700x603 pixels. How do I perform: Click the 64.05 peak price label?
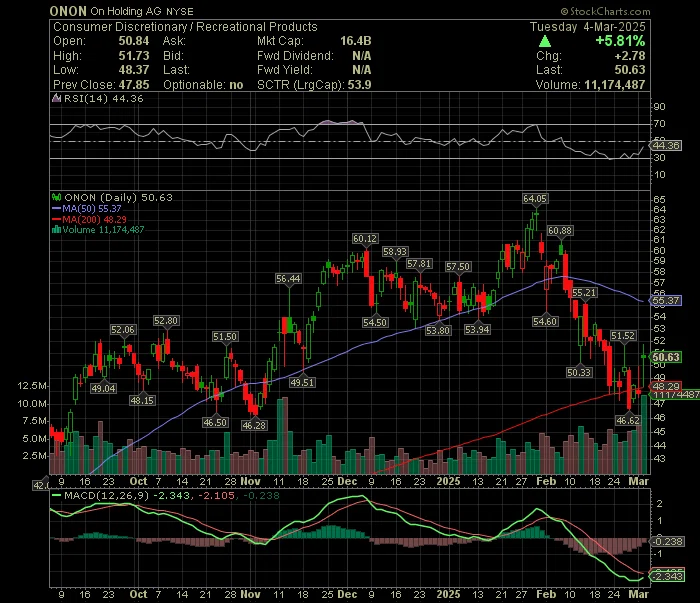click(x=535, y=199)
